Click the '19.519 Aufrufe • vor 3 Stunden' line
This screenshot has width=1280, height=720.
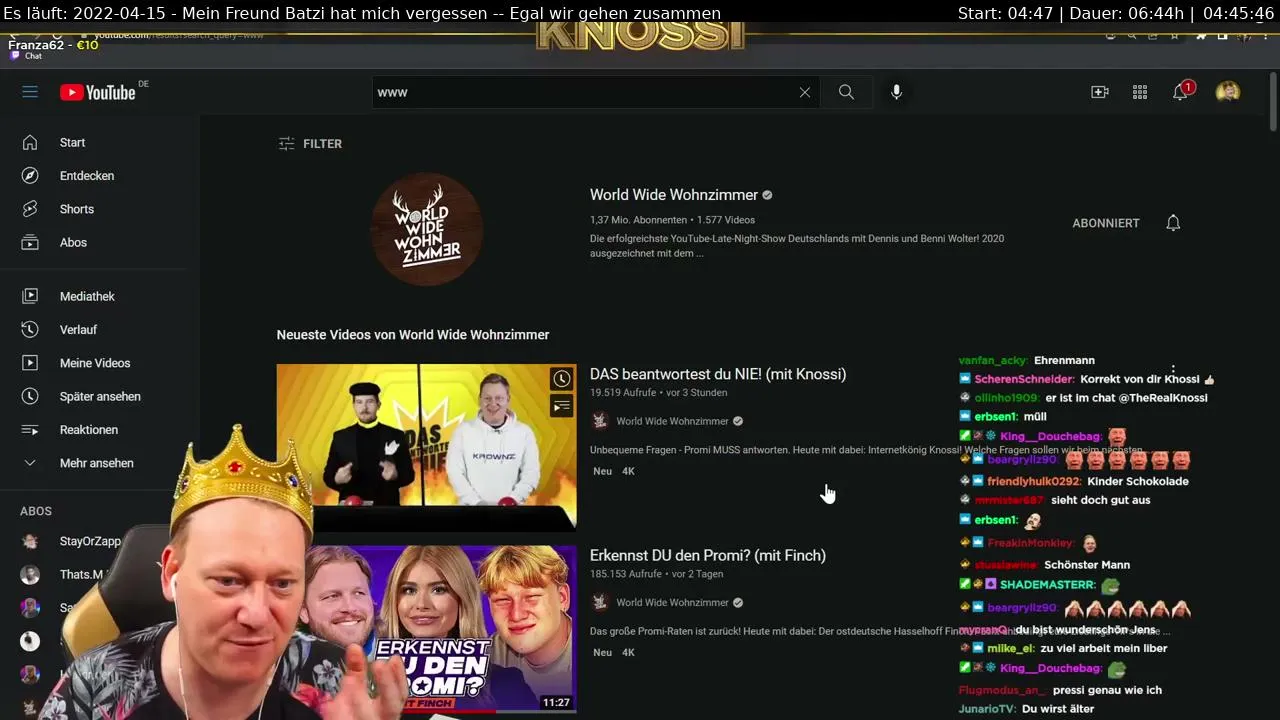658,393
